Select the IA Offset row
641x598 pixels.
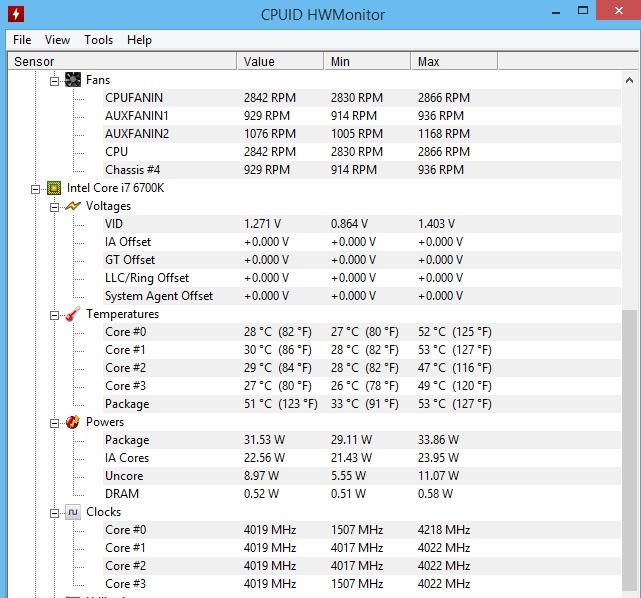pyautogui.click(x=362, y=242)
